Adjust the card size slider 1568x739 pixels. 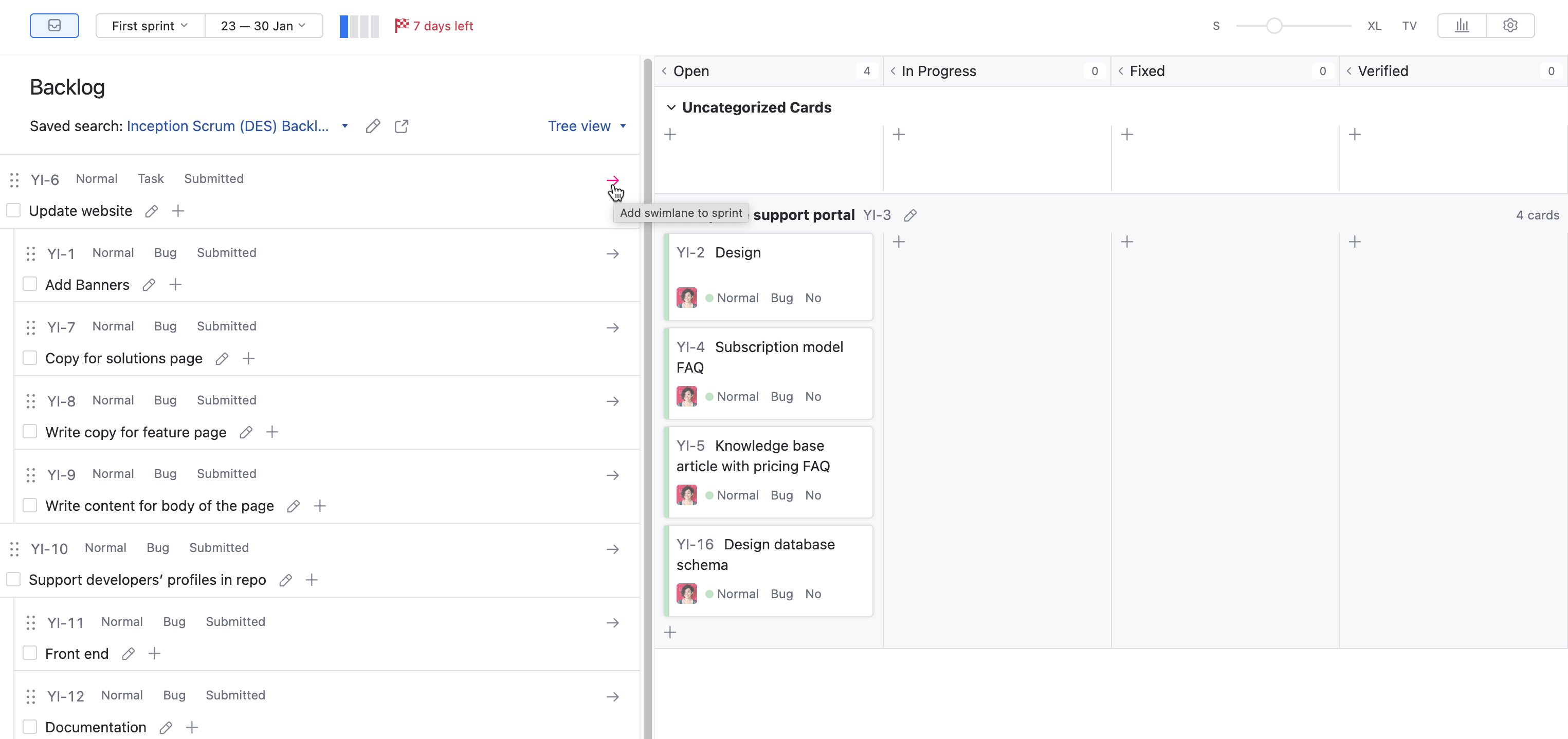pos(1273,26)
